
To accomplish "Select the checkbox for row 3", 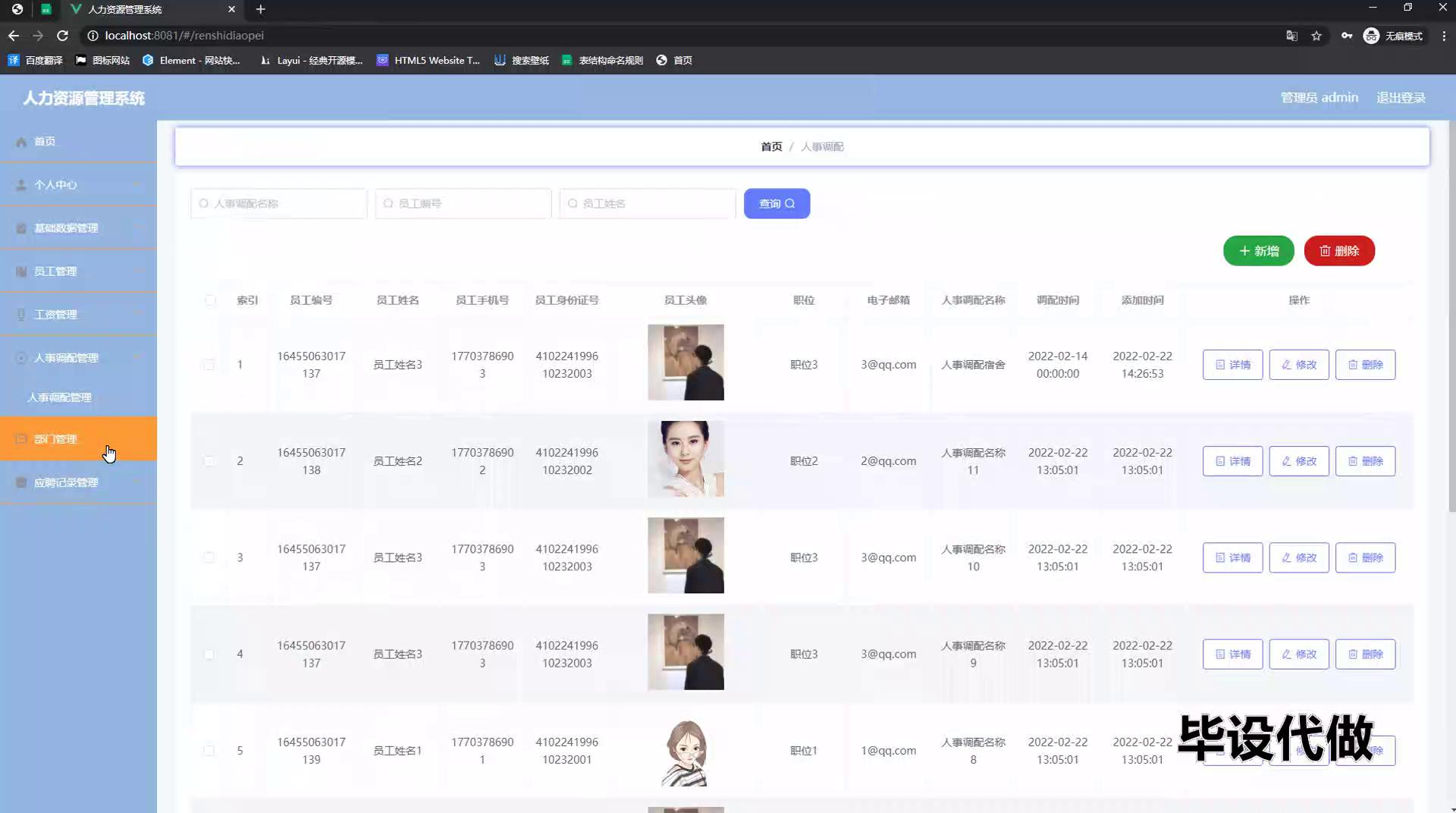I will 209,557.
